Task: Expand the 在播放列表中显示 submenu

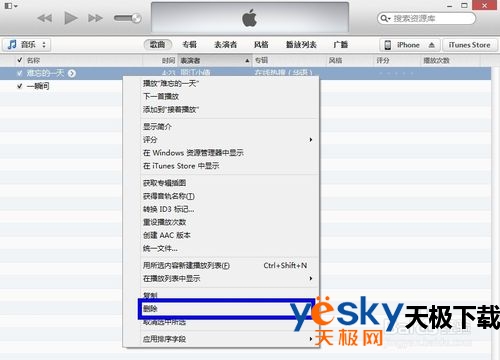Action: click(x=221, y=279)
